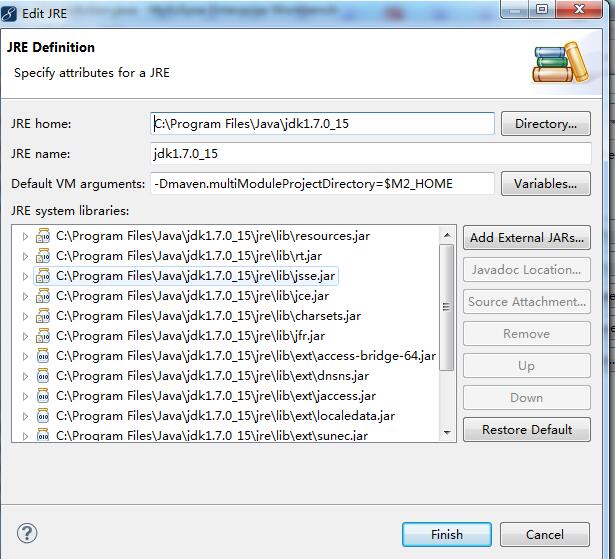This screenshot has height=559, width=615.
Task: Select the charsets.jar library entry
Action: click(208, 316)
